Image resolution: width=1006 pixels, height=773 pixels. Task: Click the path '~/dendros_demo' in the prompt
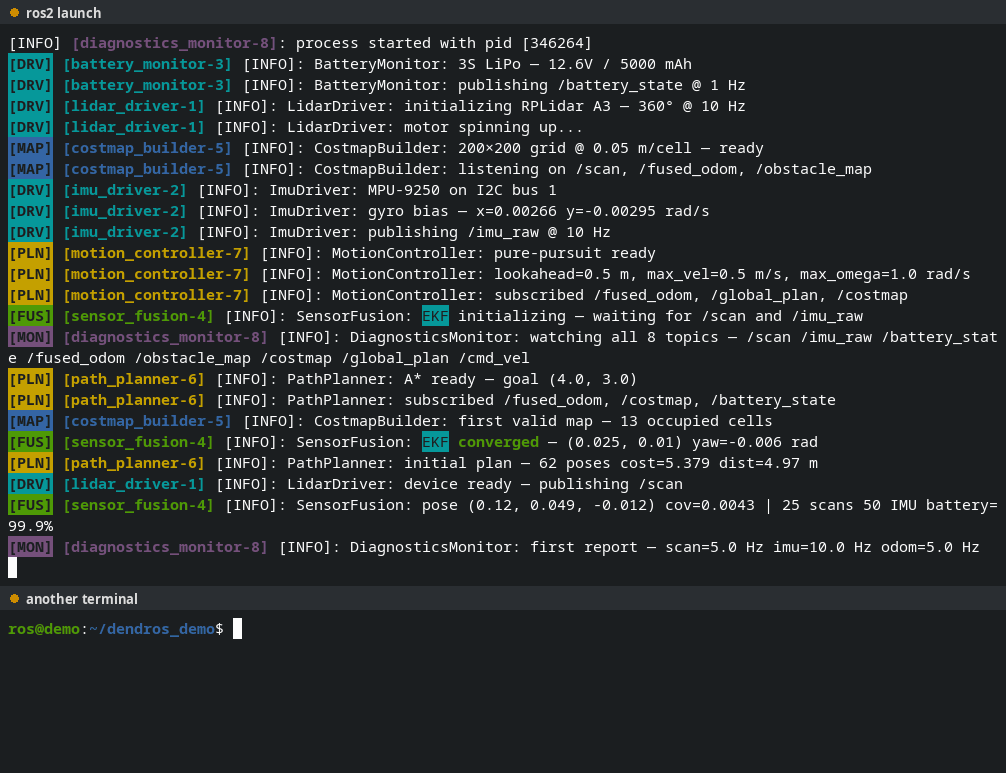152,629
